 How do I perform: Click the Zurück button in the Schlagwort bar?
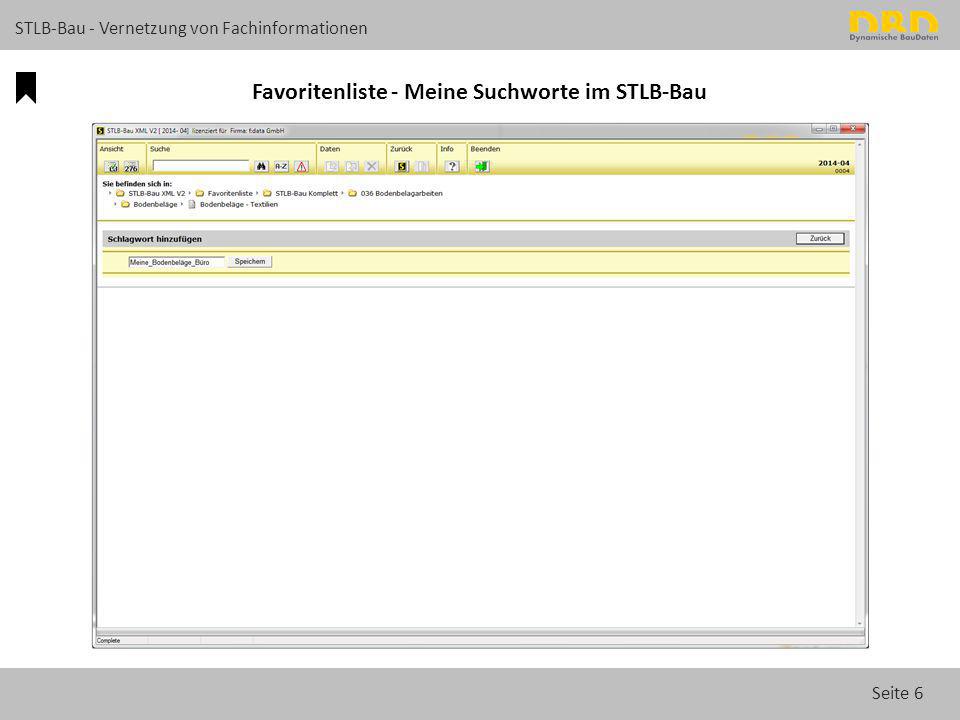(x=820, y=238)
